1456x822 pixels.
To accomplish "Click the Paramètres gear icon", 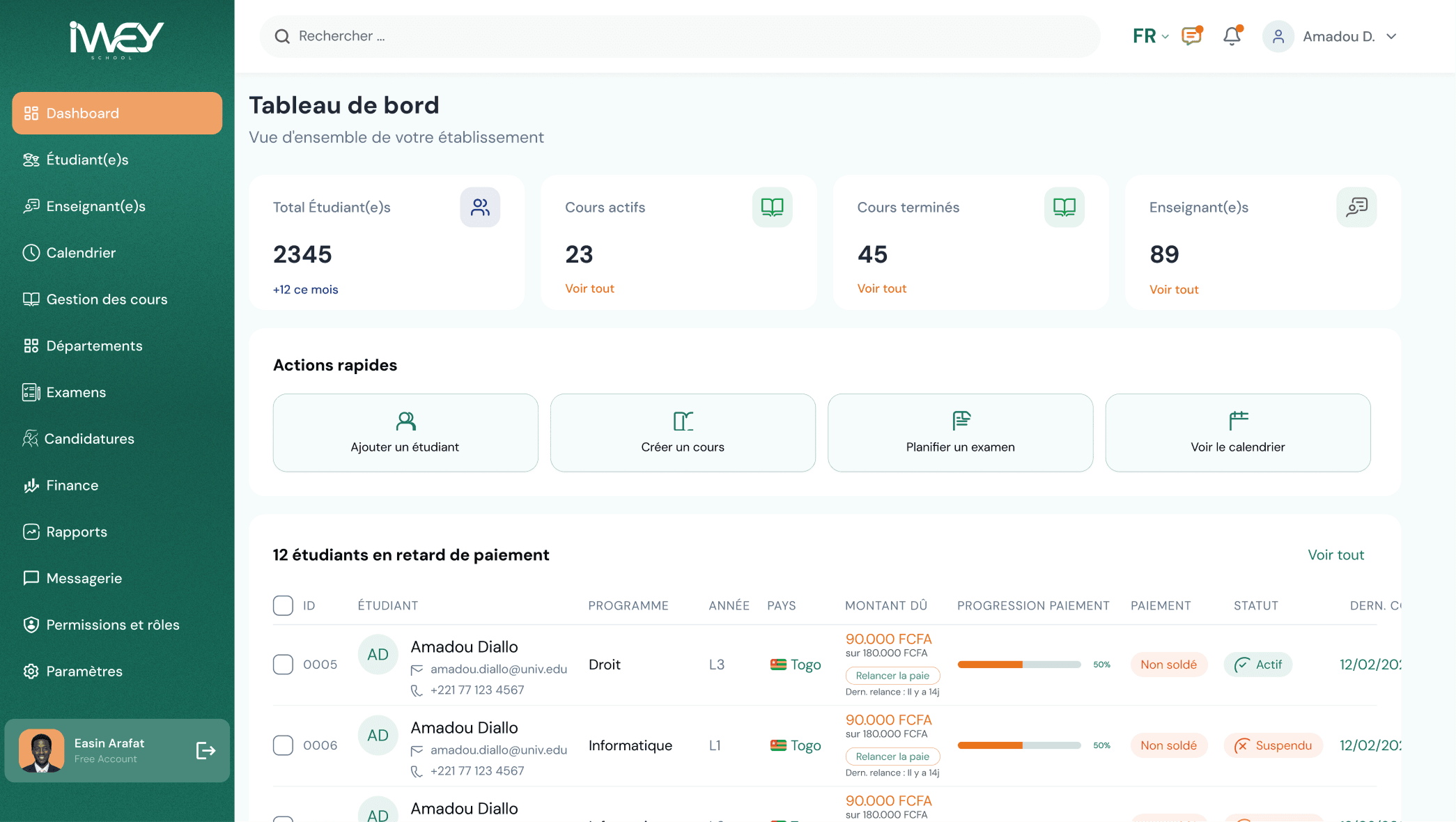I will pos(31,672).
